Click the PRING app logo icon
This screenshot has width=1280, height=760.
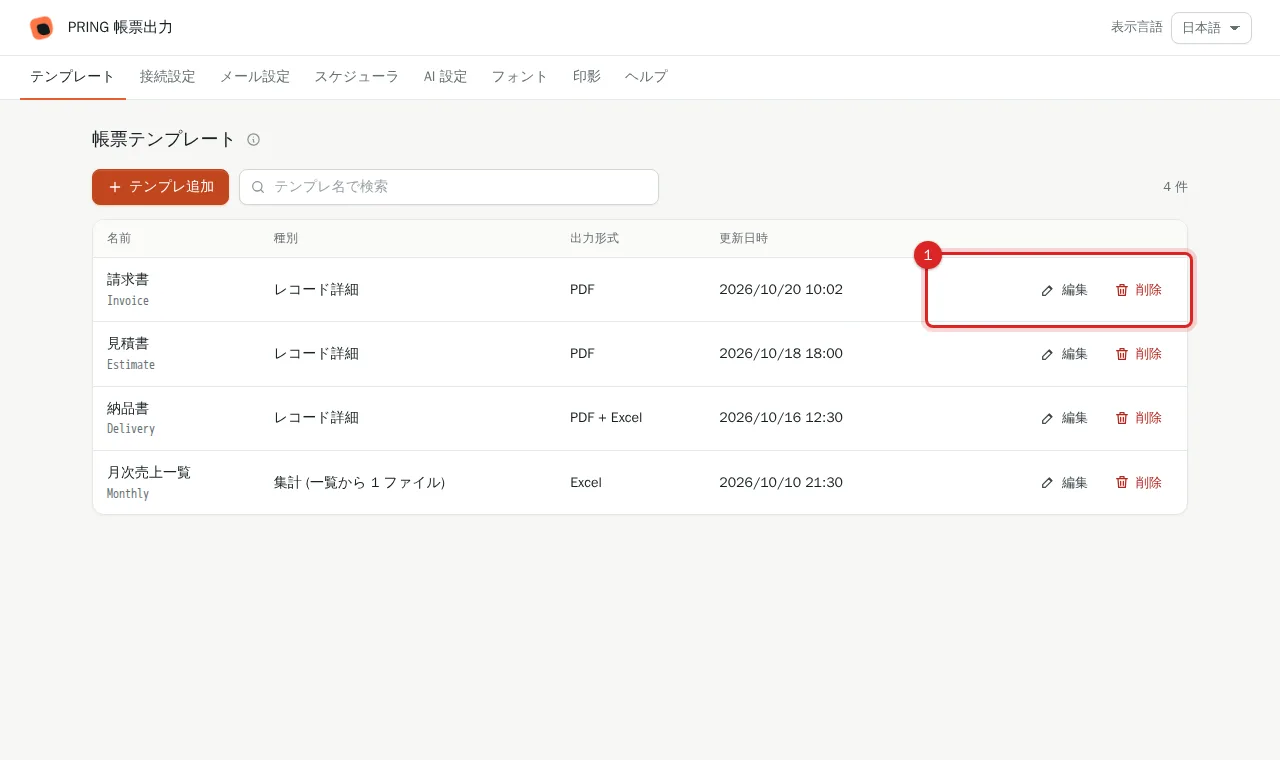click(x=41, y=28)
